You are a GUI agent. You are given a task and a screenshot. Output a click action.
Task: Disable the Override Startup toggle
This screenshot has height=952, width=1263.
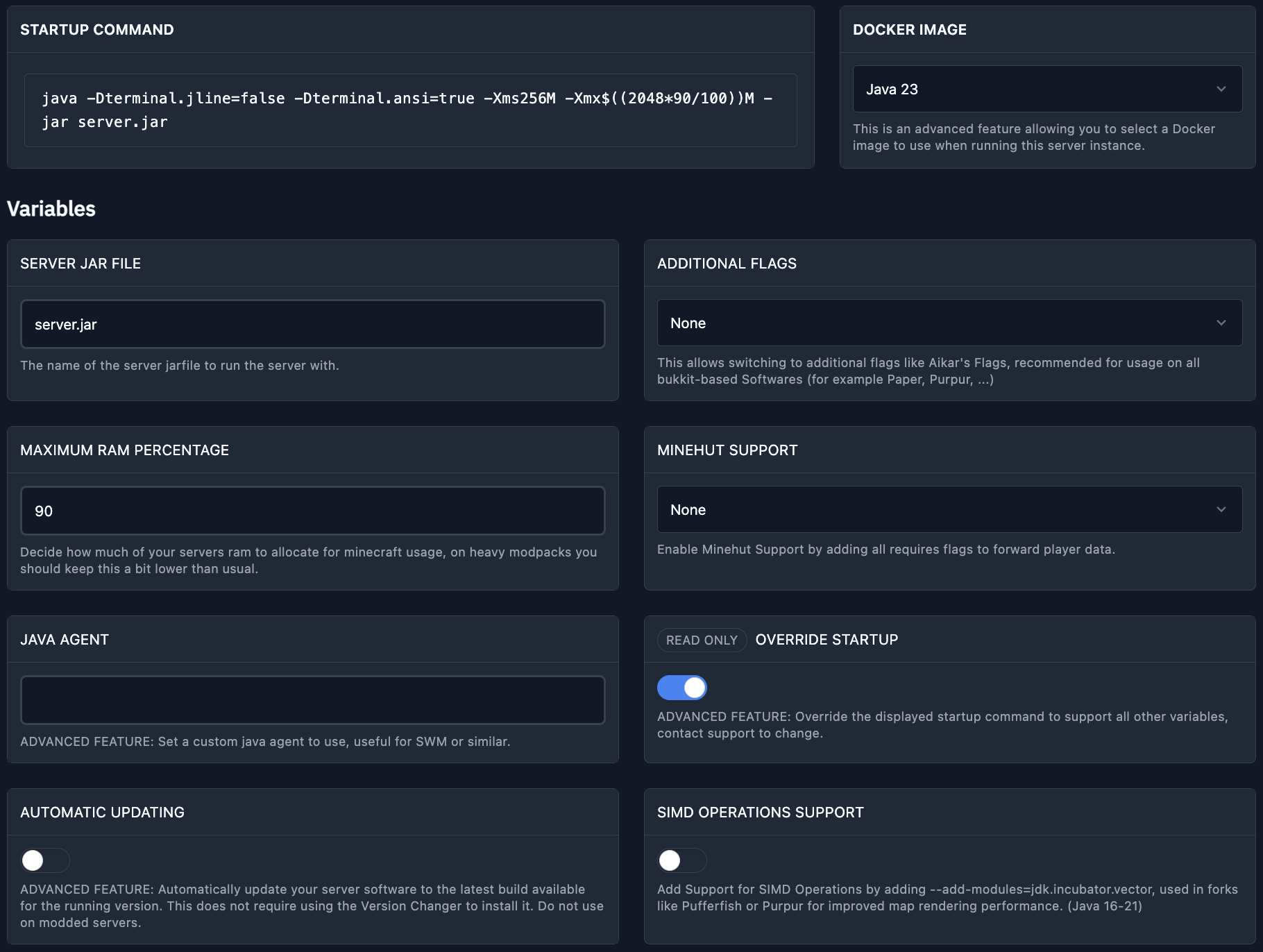tap(682, 687)
